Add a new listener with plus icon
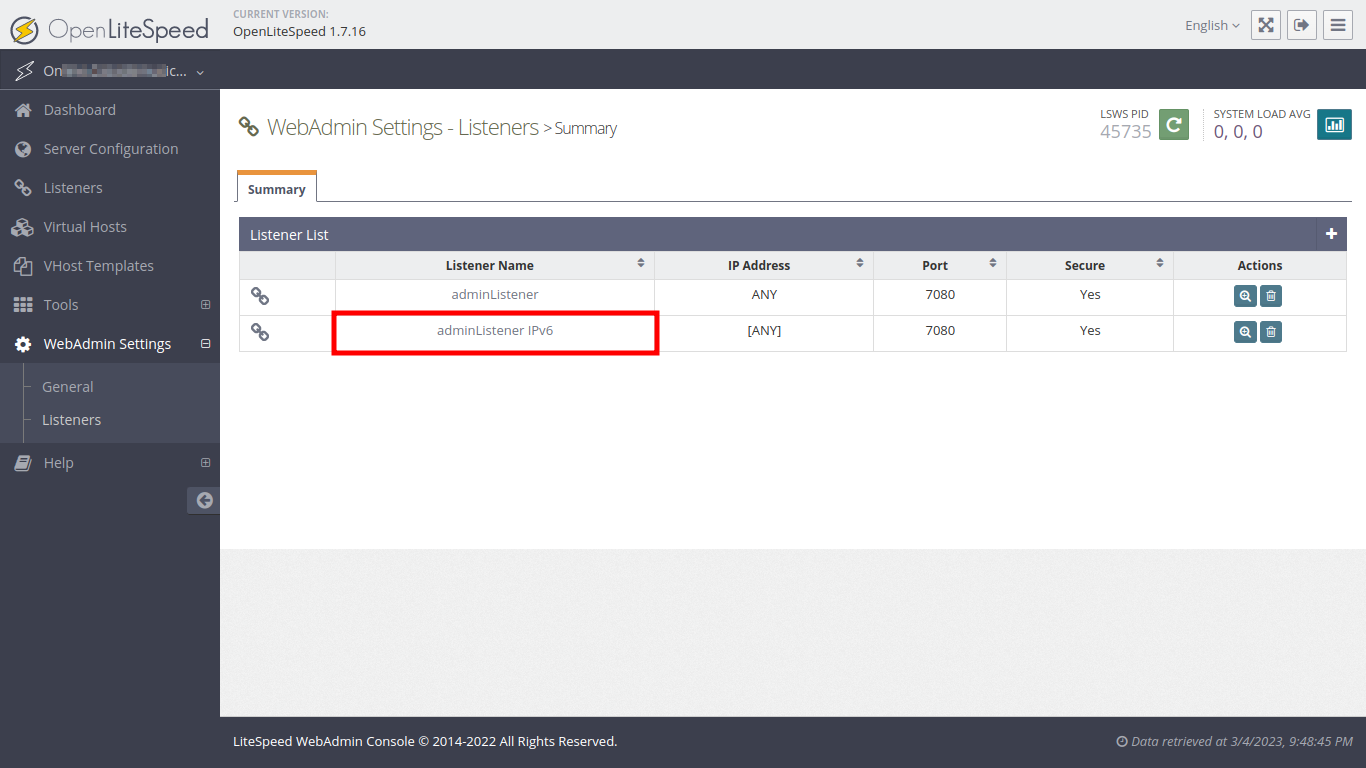 [1331, 234]
